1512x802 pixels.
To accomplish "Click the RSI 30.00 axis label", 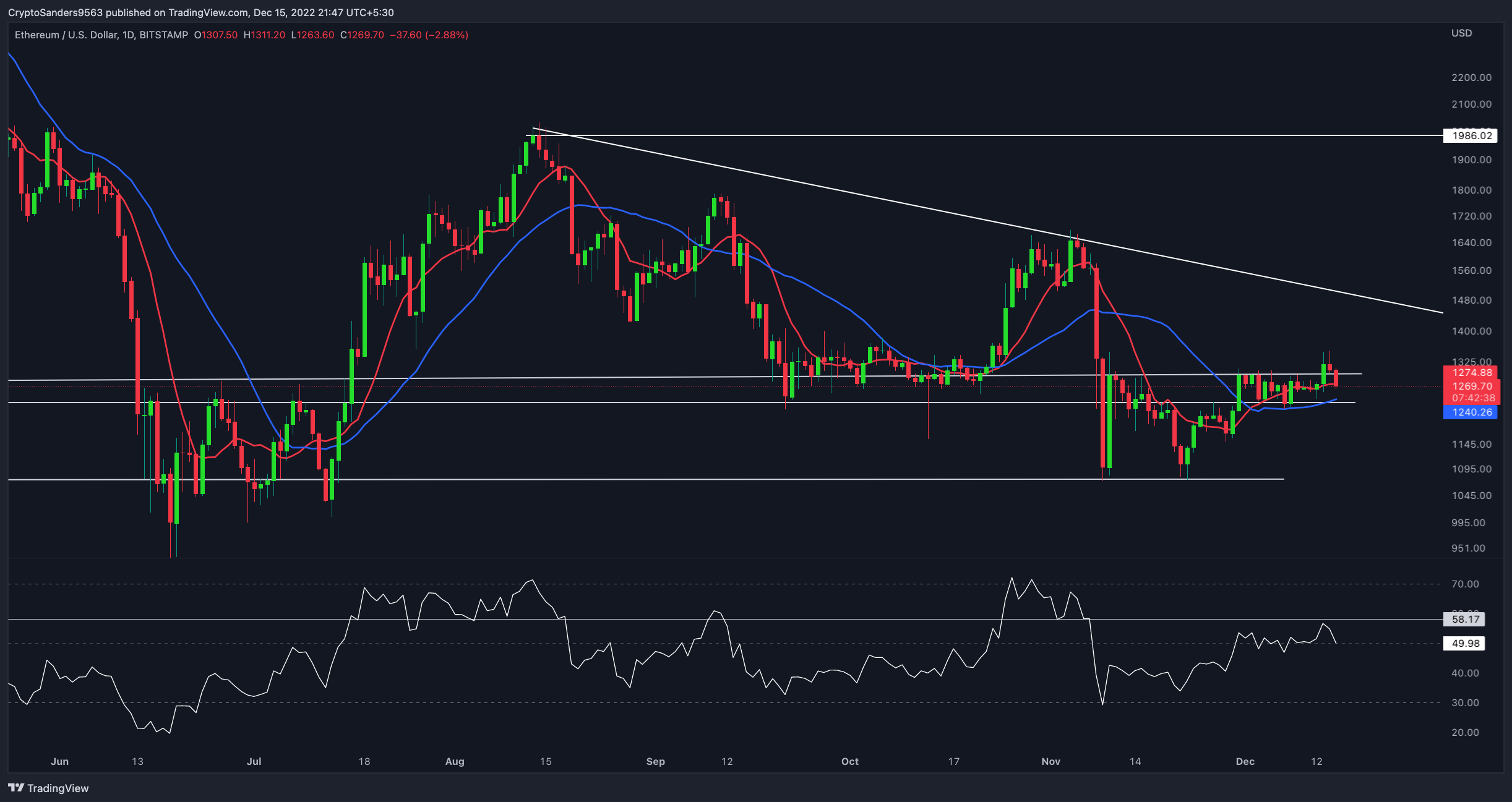I will 1465,702.
